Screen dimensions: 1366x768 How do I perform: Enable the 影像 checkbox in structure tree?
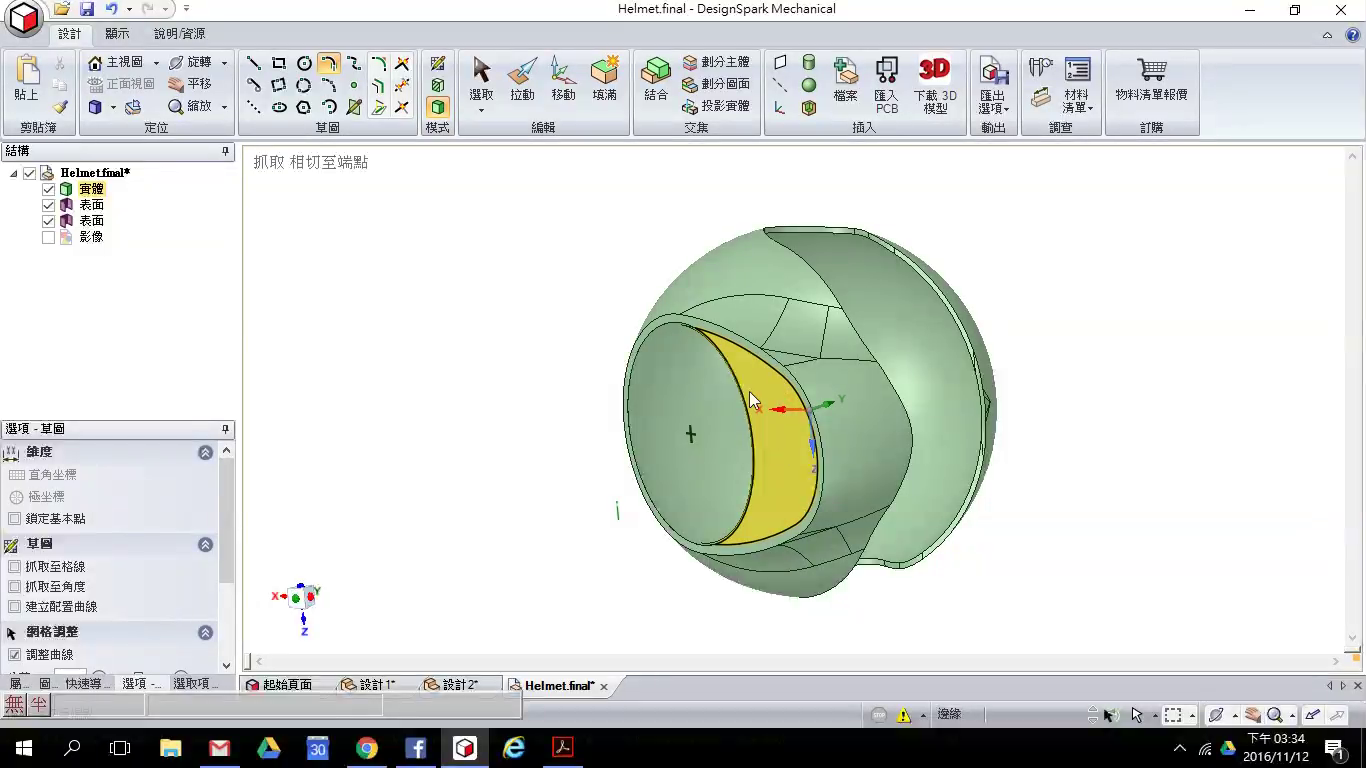[x=48, y=237]
